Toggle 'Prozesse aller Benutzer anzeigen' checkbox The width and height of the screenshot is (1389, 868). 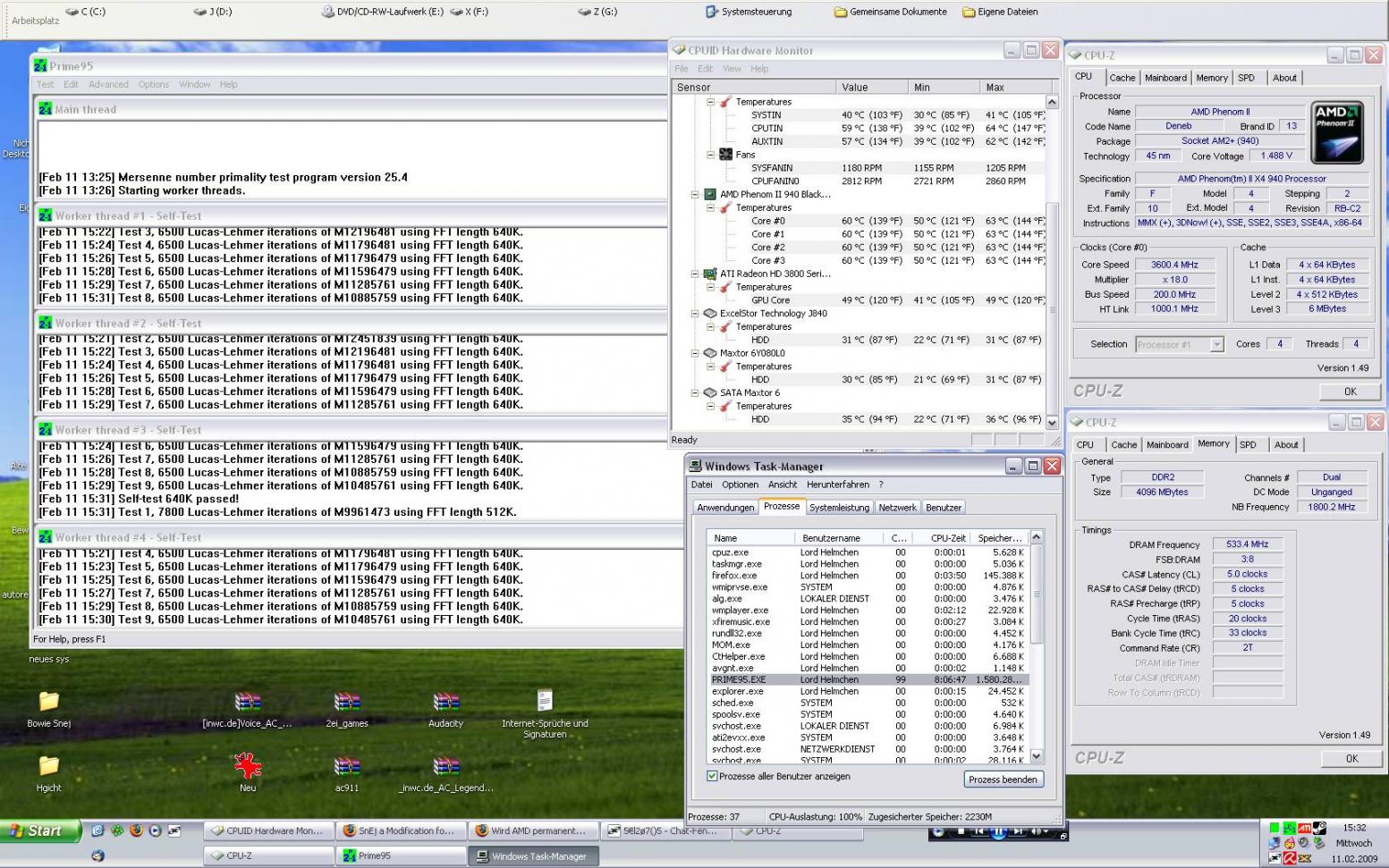tap(712, 776)
